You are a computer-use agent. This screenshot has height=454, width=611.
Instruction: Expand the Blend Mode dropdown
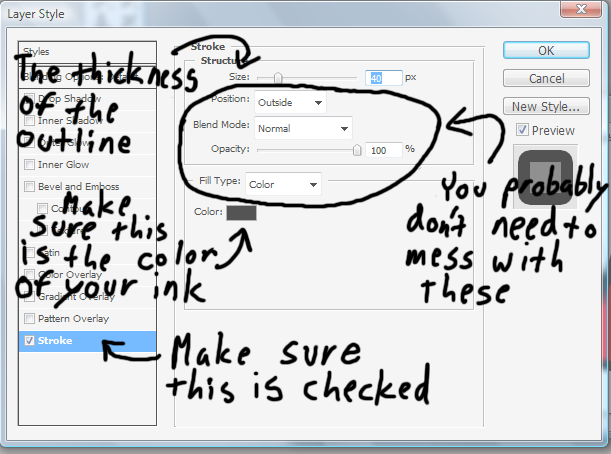click(303, 128)
